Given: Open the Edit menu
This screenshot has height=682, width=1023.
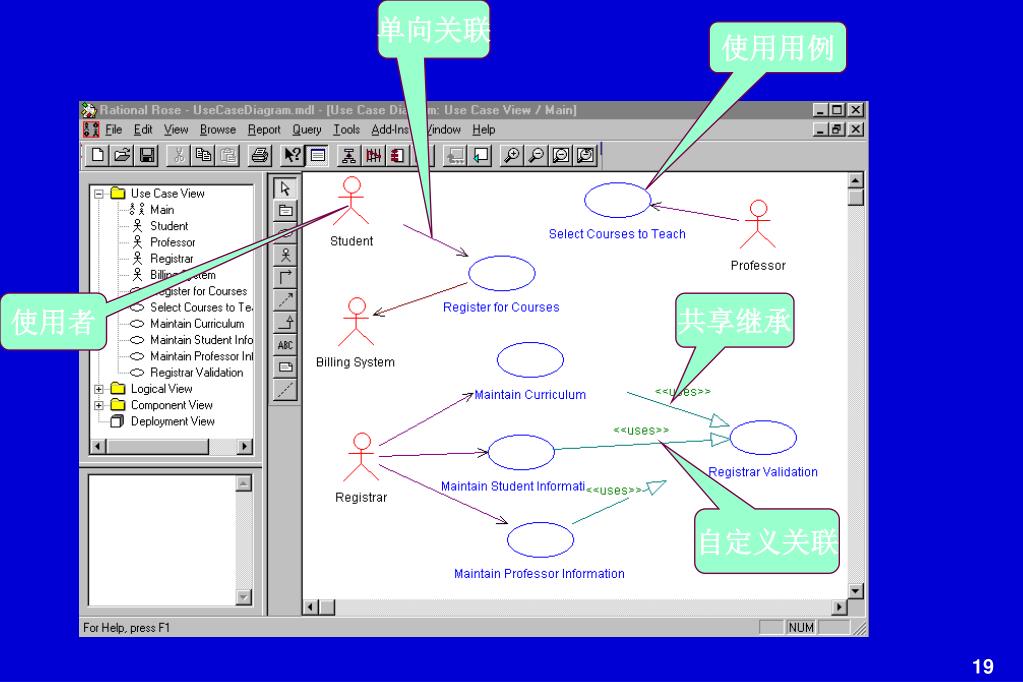Looking at the screenshot, I should pyautogui.click(x=143, y=129).
